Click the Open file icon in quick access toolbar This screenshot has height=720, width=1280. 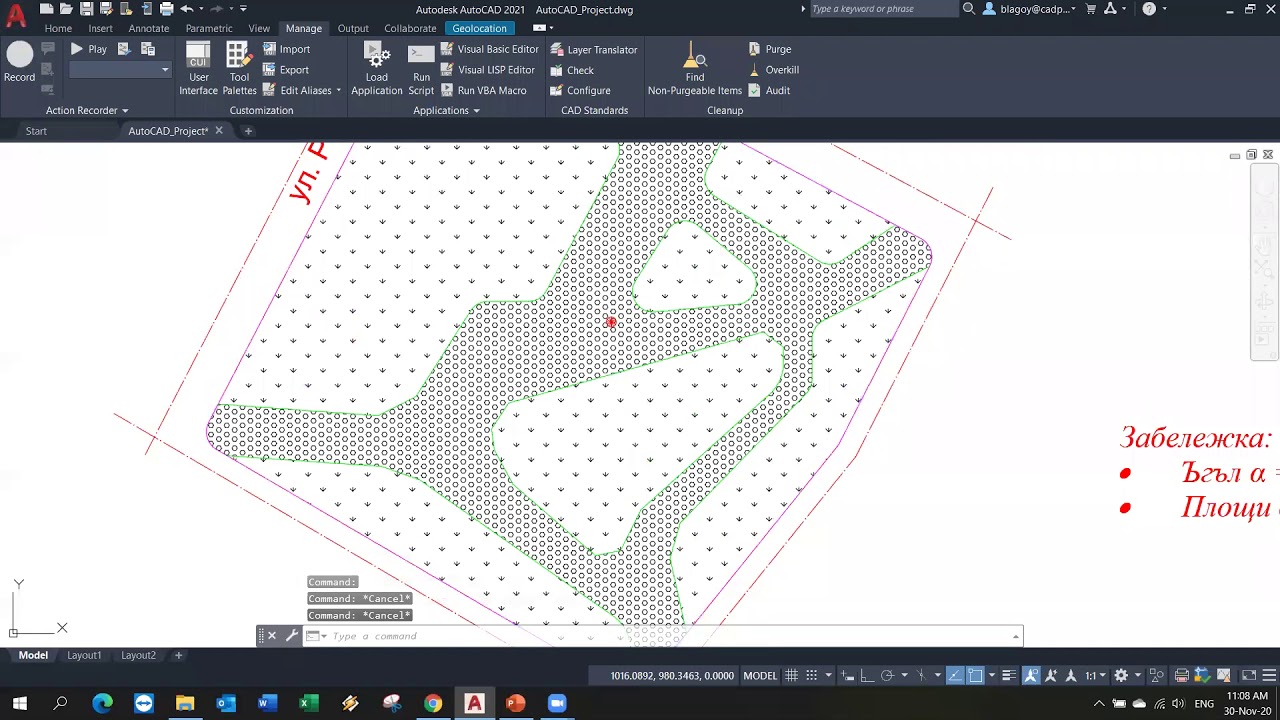pos(66,9)
